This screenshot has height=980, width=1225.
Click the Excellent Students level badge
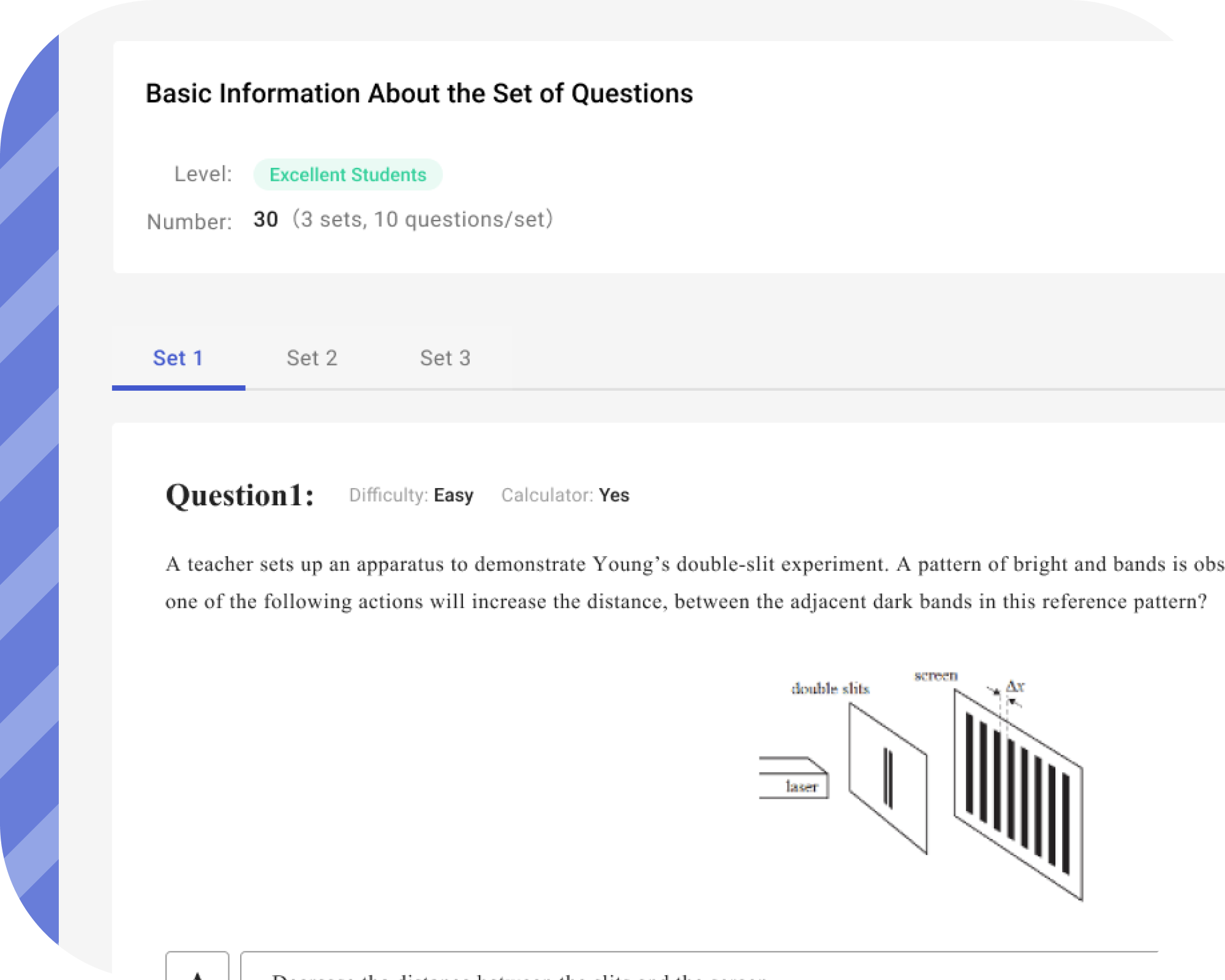pos(347,175)
